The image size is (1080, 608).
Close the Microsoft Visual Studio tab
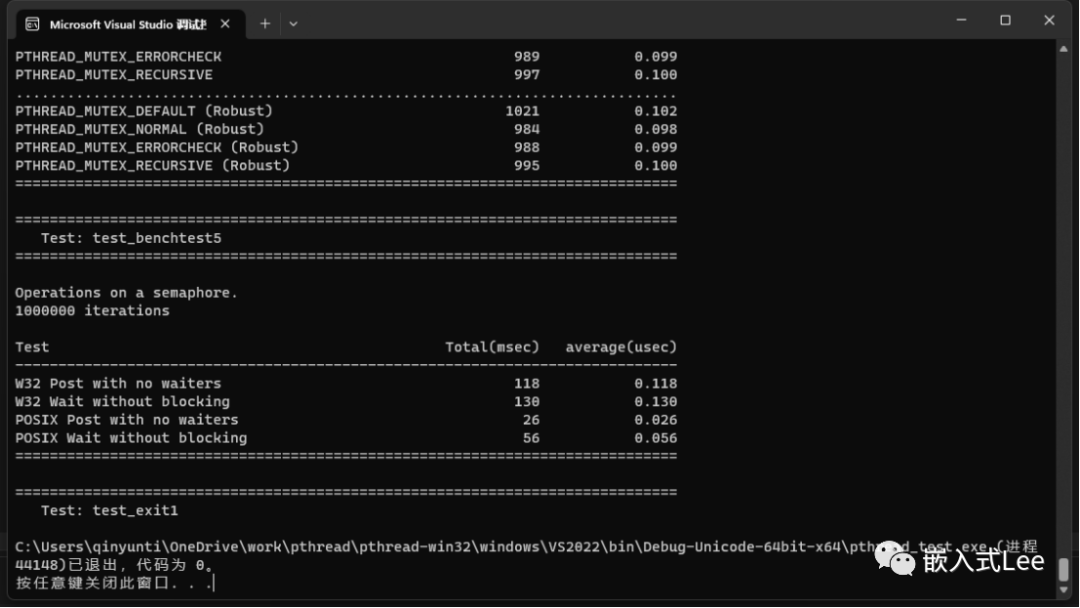point(225,24)
